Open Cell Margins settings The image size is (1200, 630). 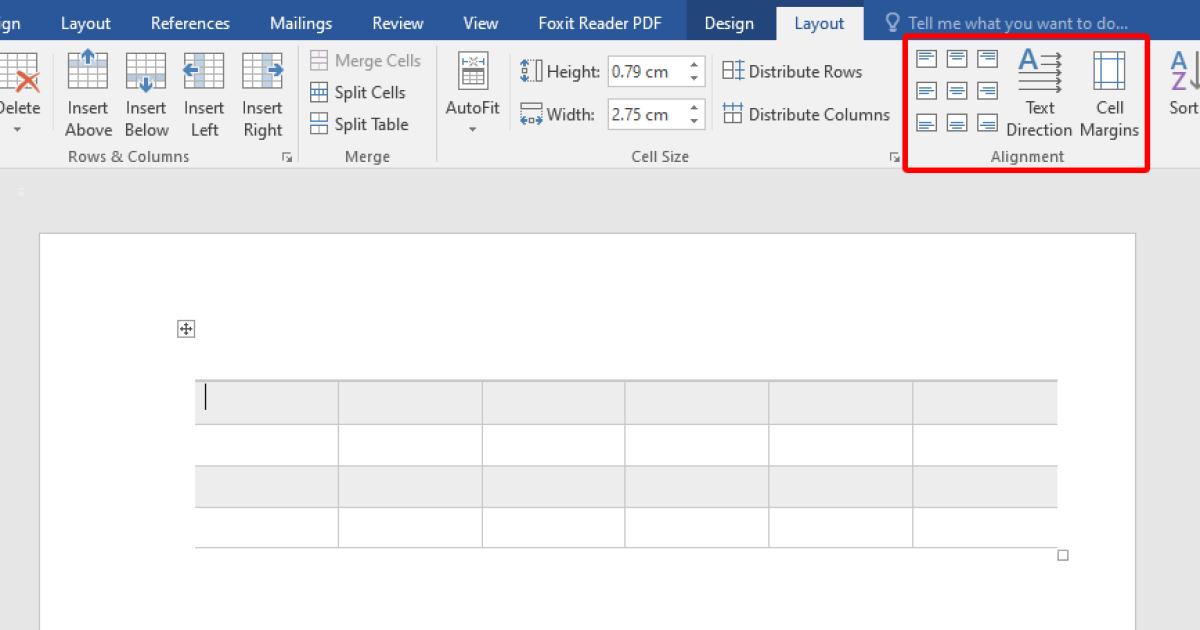[1109, 94]
